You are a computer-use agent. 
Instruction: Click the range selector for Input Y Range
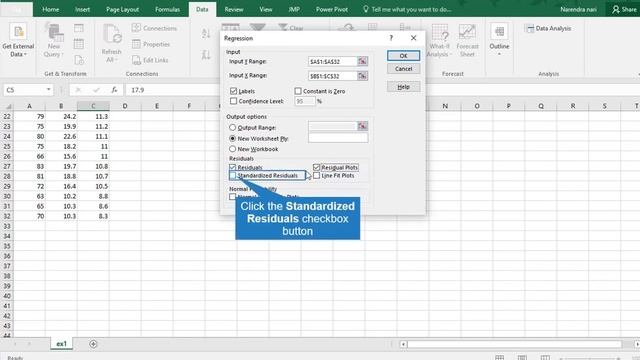(x=362, y=61)
